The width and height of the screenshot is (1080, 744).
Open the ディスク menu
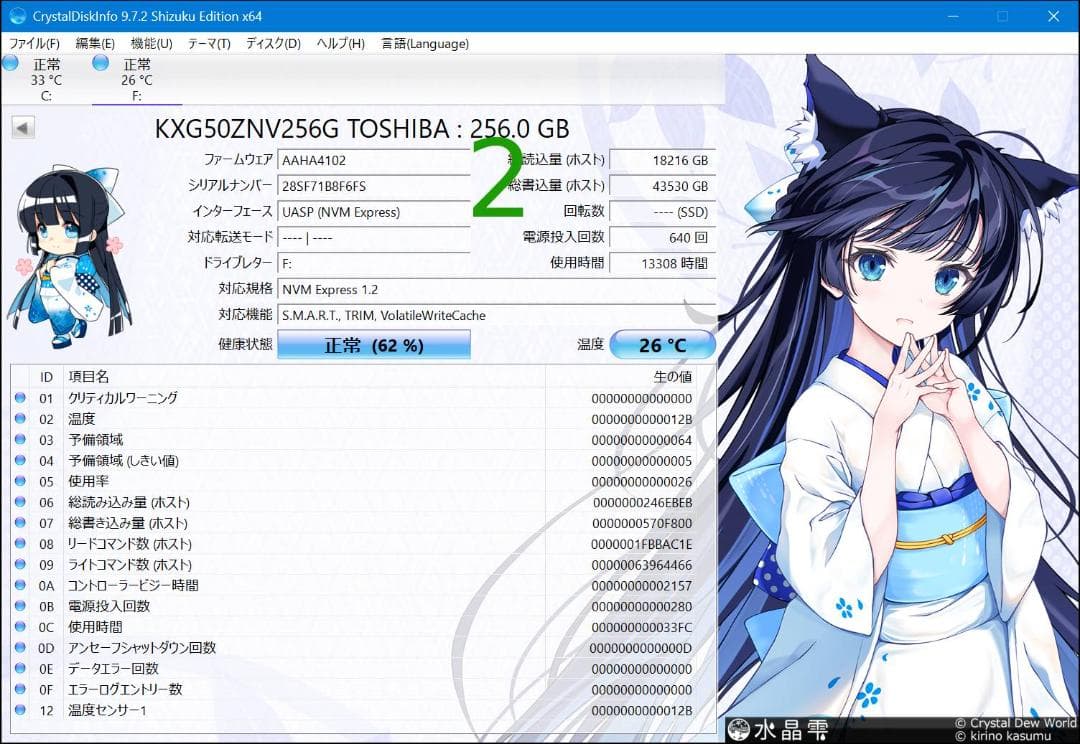point(272,43)
